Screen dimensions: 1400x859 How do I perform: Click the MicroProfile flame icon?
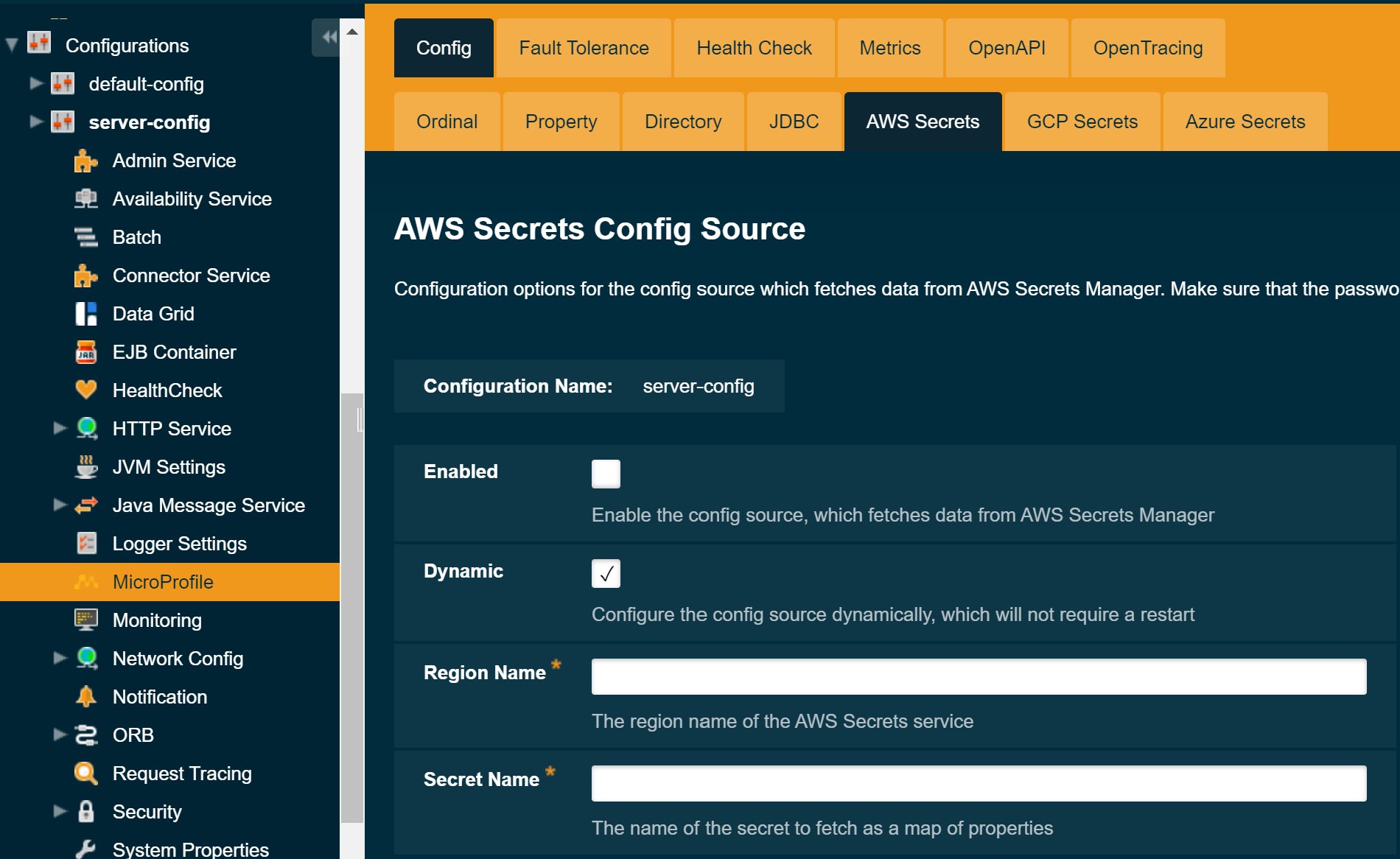(x=86, y=582)
